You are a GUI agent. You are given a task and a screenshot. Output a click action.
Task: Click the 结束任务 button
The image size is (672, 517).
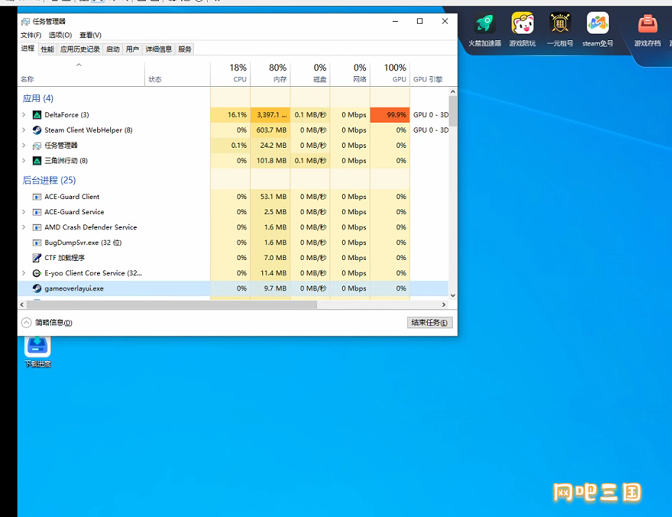pos(429,322)
